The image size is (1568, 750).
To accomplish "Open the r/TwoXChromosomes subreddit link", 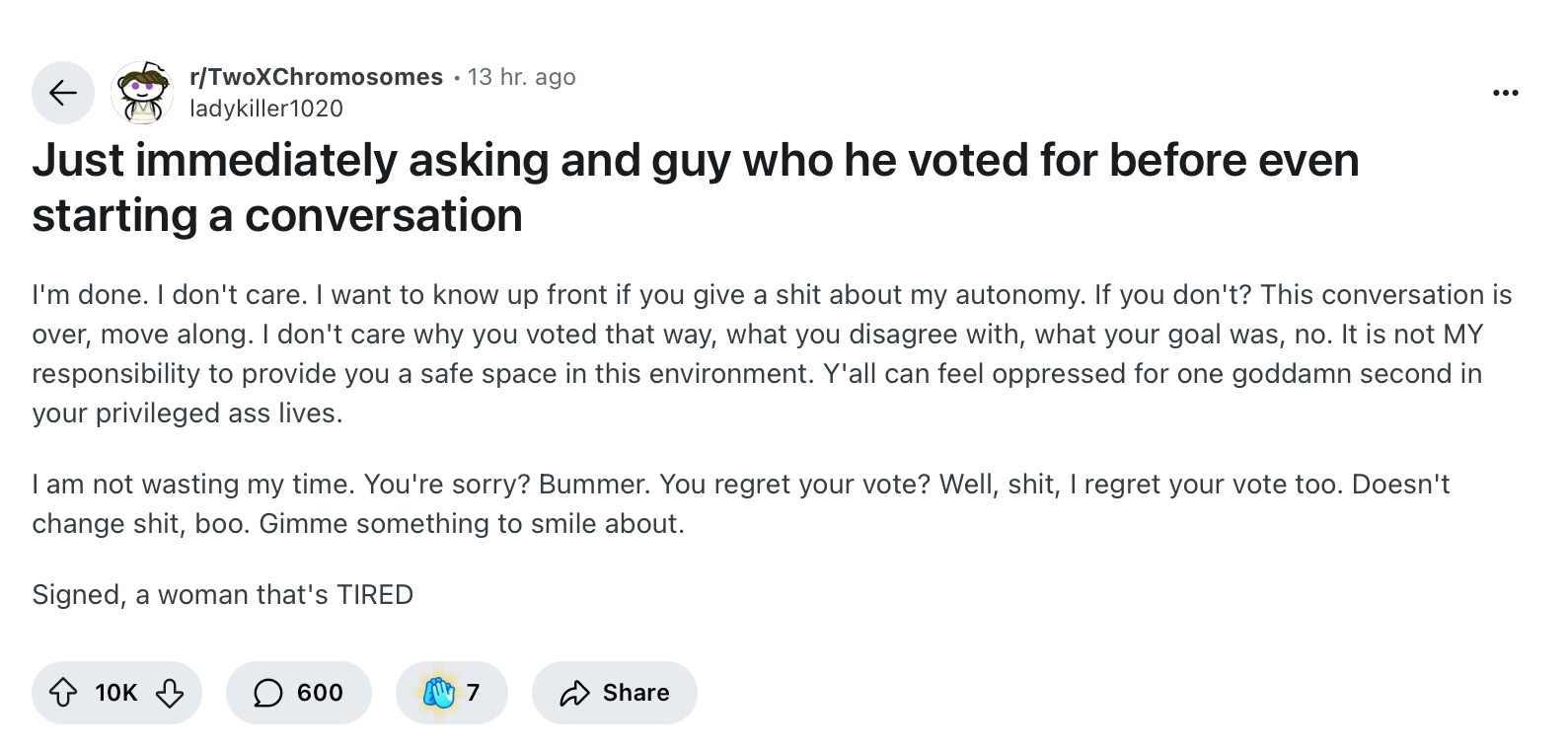I will (316, 77).
